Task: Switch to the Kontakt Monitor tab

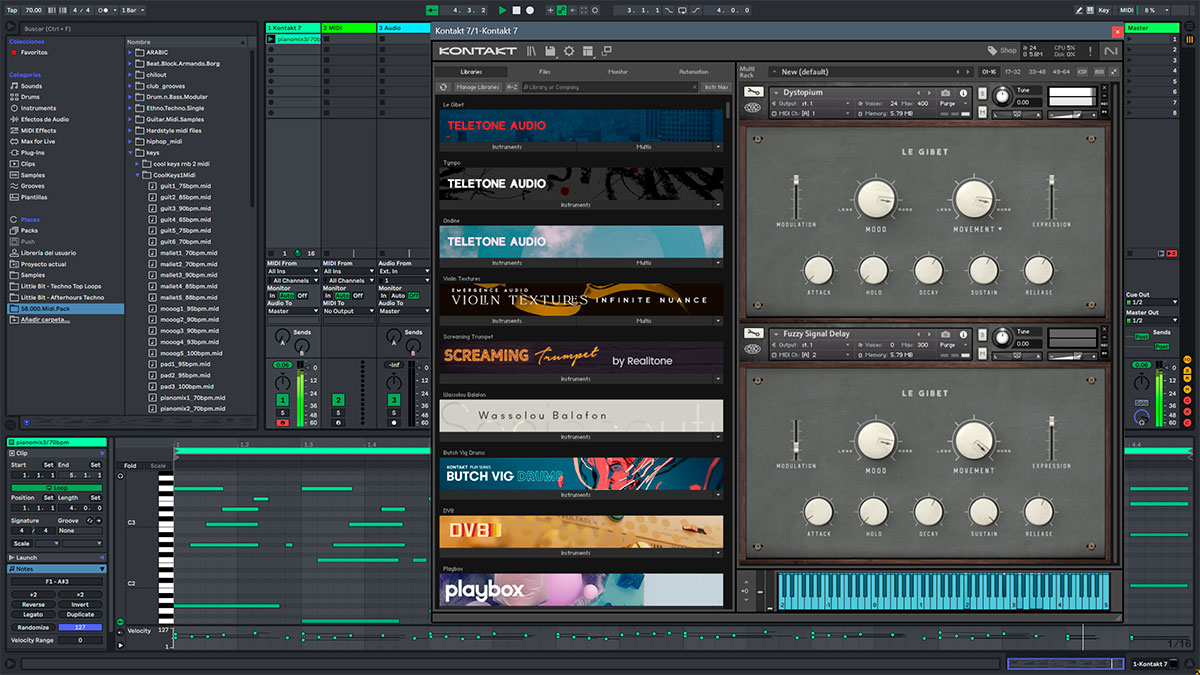Action: point(618,72)
